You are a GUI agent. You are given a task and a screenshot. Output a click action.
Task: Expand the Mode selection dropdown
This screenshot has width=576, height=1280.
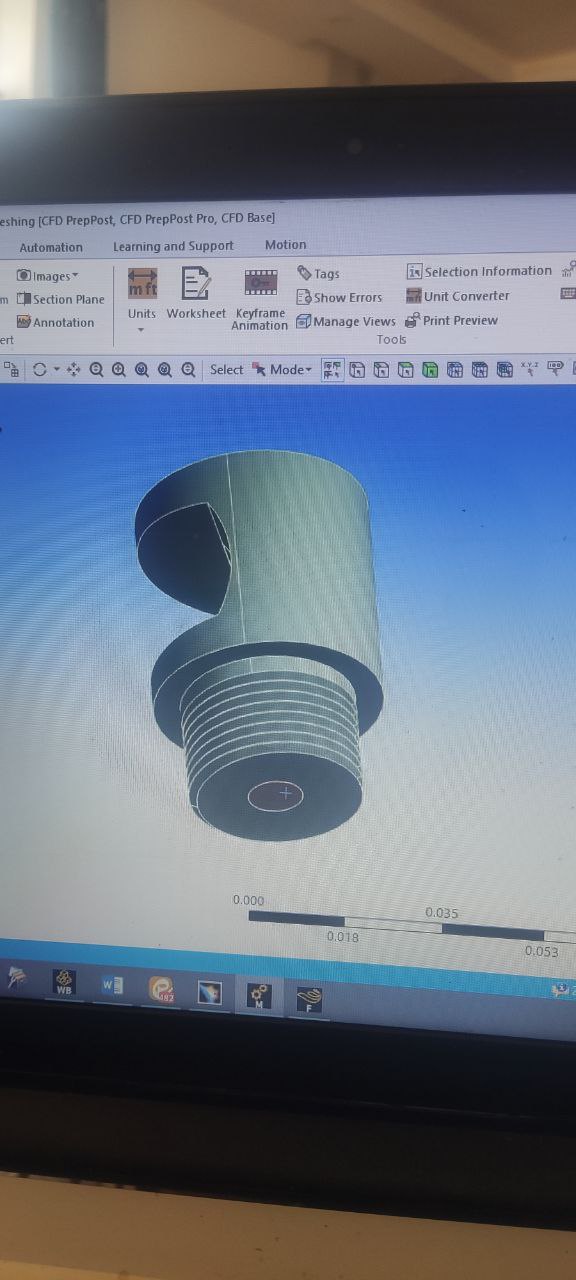(x=291, y=369)
